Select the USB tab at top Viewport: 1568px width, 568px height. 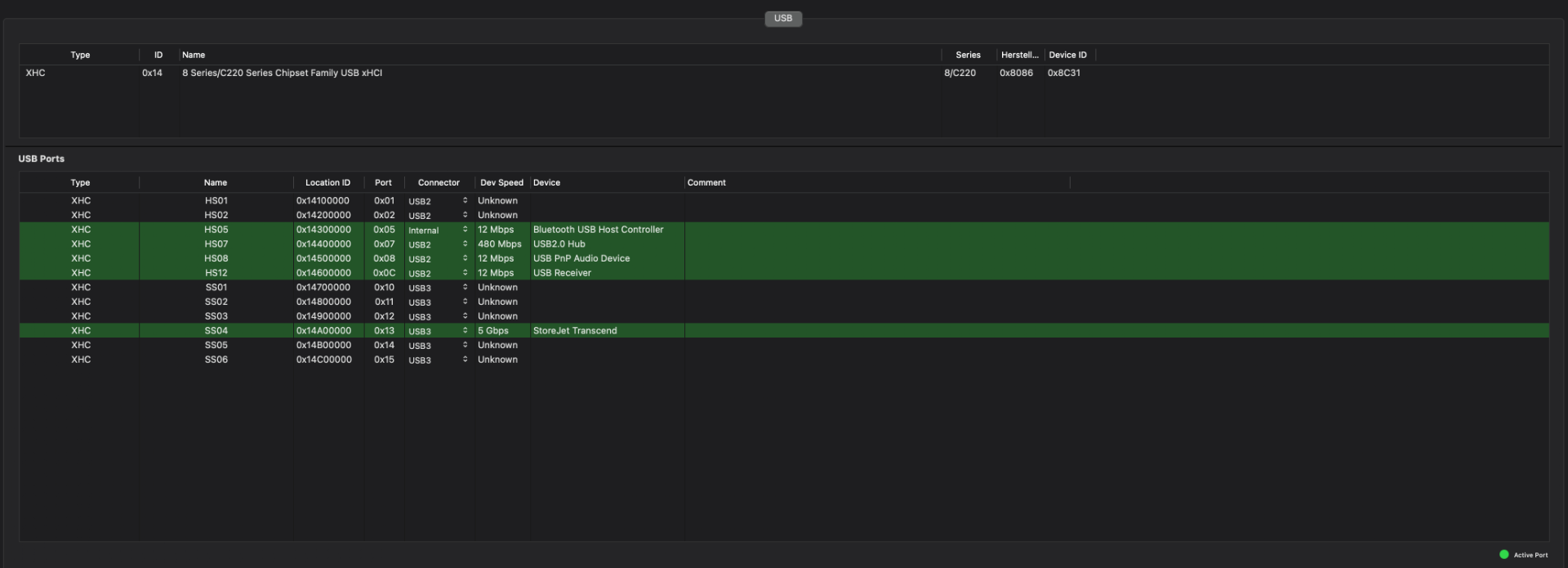(x=782, y=18)
